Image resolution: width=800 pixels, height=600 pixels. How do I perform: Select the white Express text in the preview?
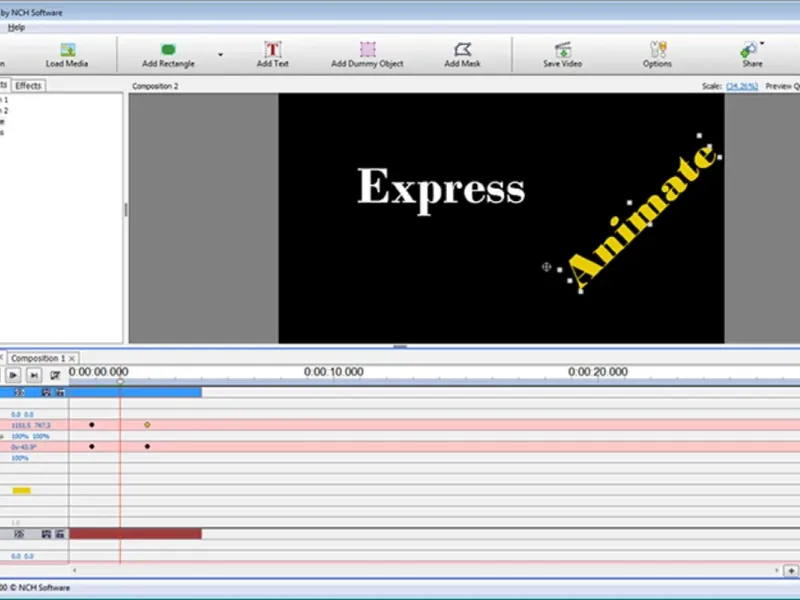pyautogui.click(x=441, y=190)
